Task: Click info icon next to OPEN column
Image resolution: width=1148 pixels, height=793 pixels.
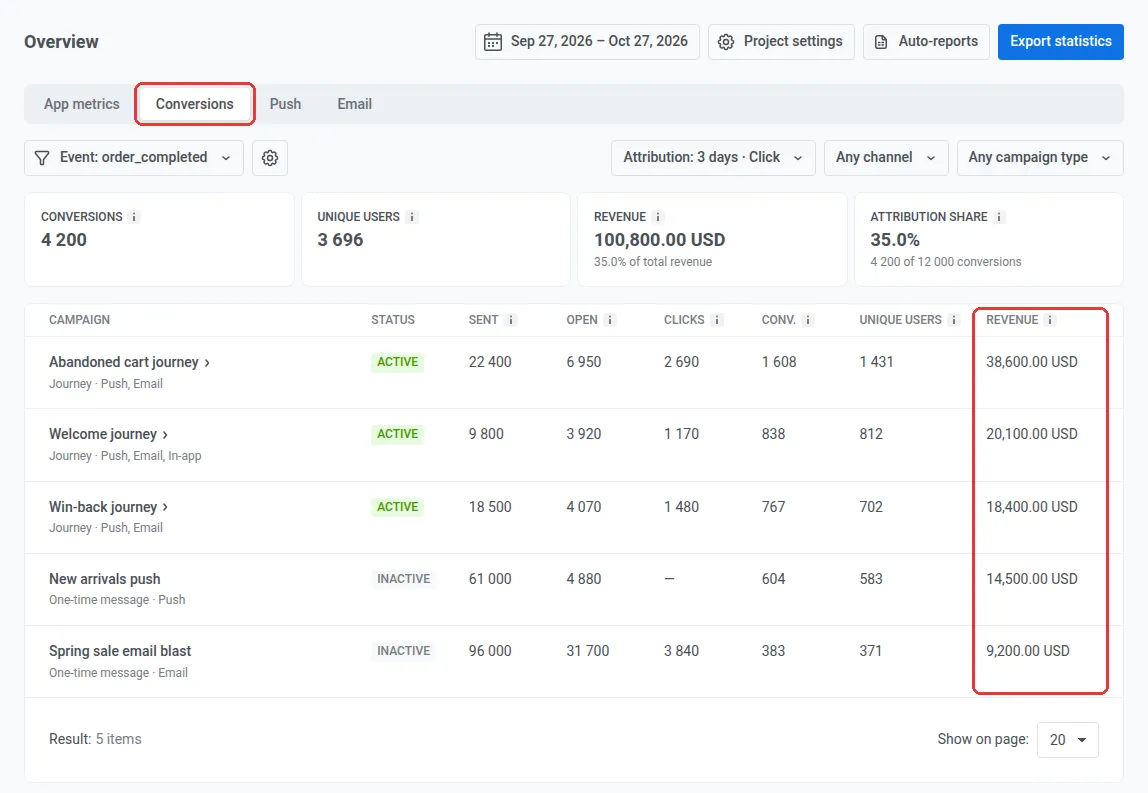Action: pos(610,320)
